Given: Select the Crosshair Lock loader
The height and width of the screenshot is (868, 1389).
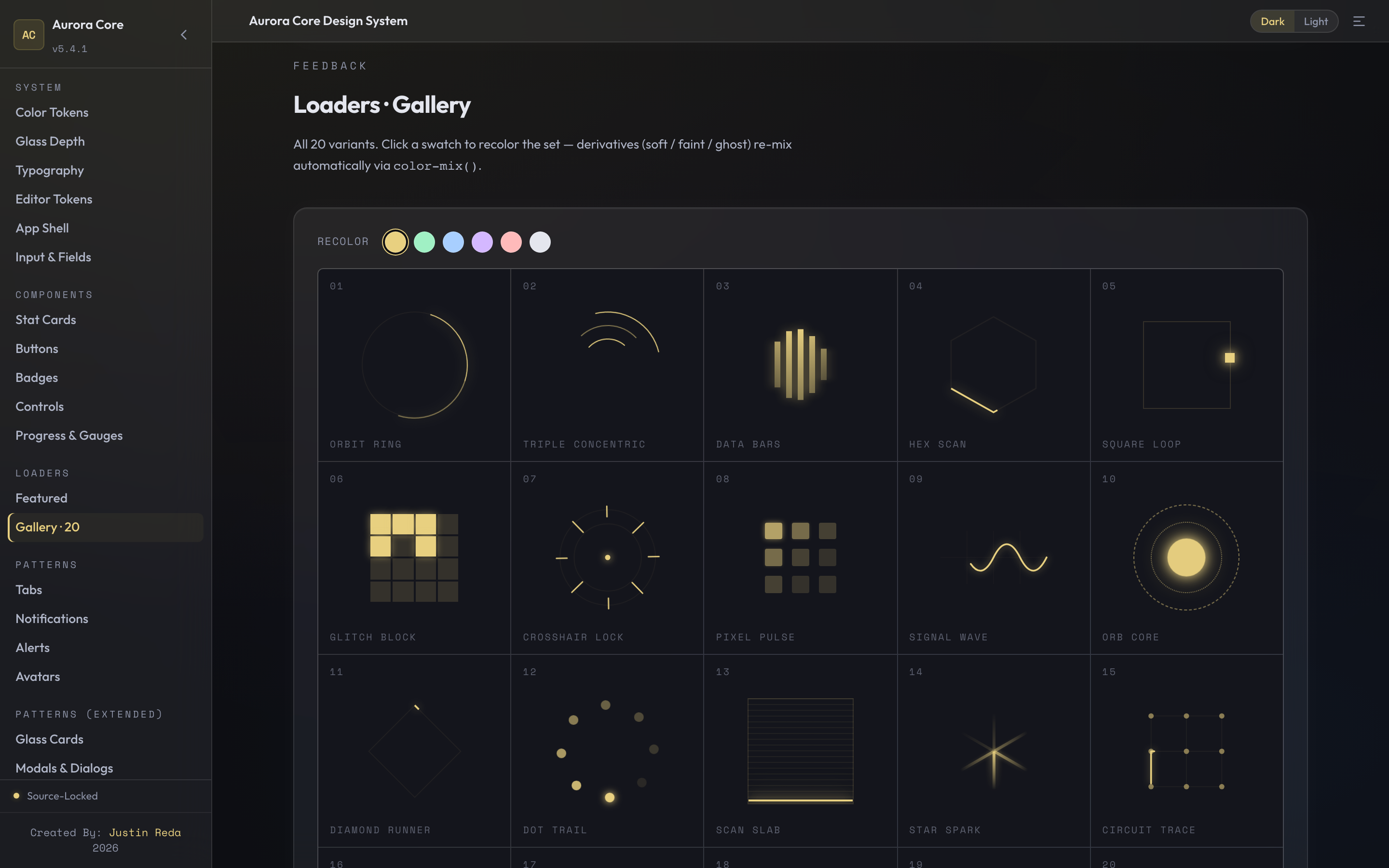Looking at the screenshot, I should pos(607,558).
